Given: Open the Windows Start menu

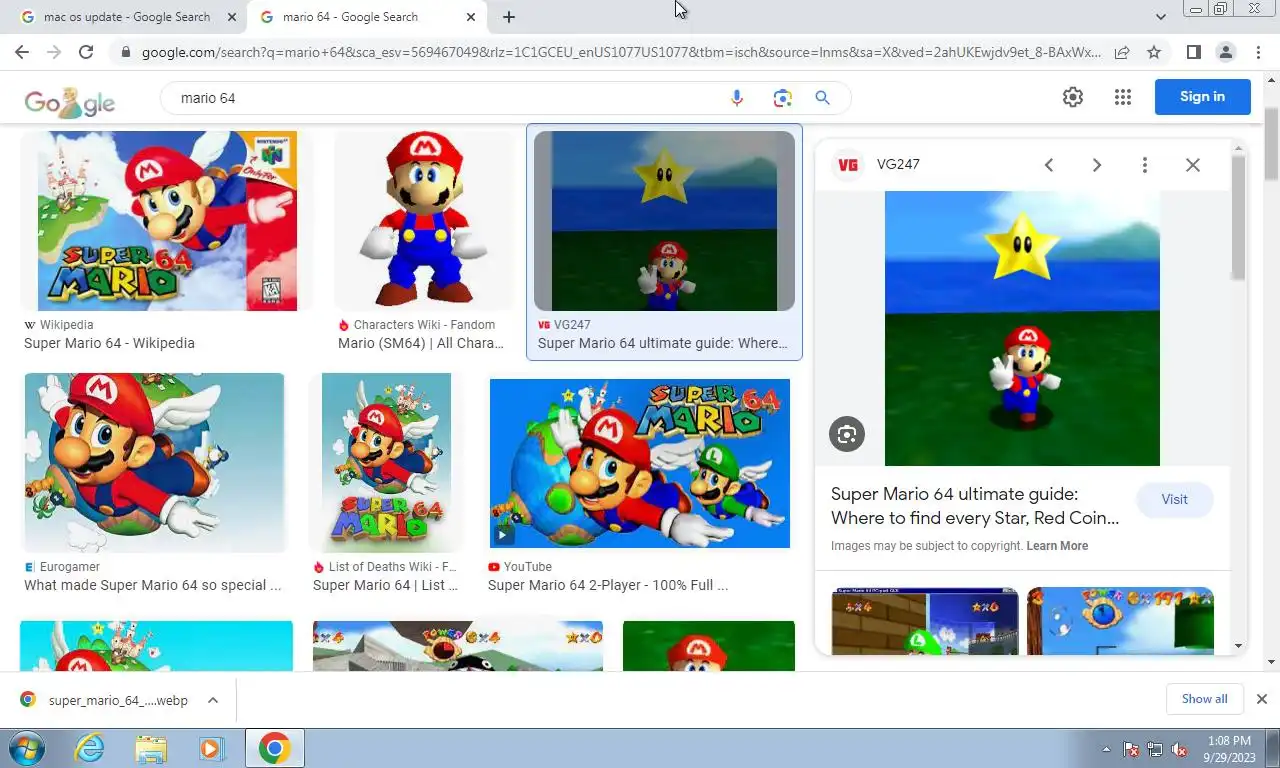Looking at the screenshot, I should [26, 748].
